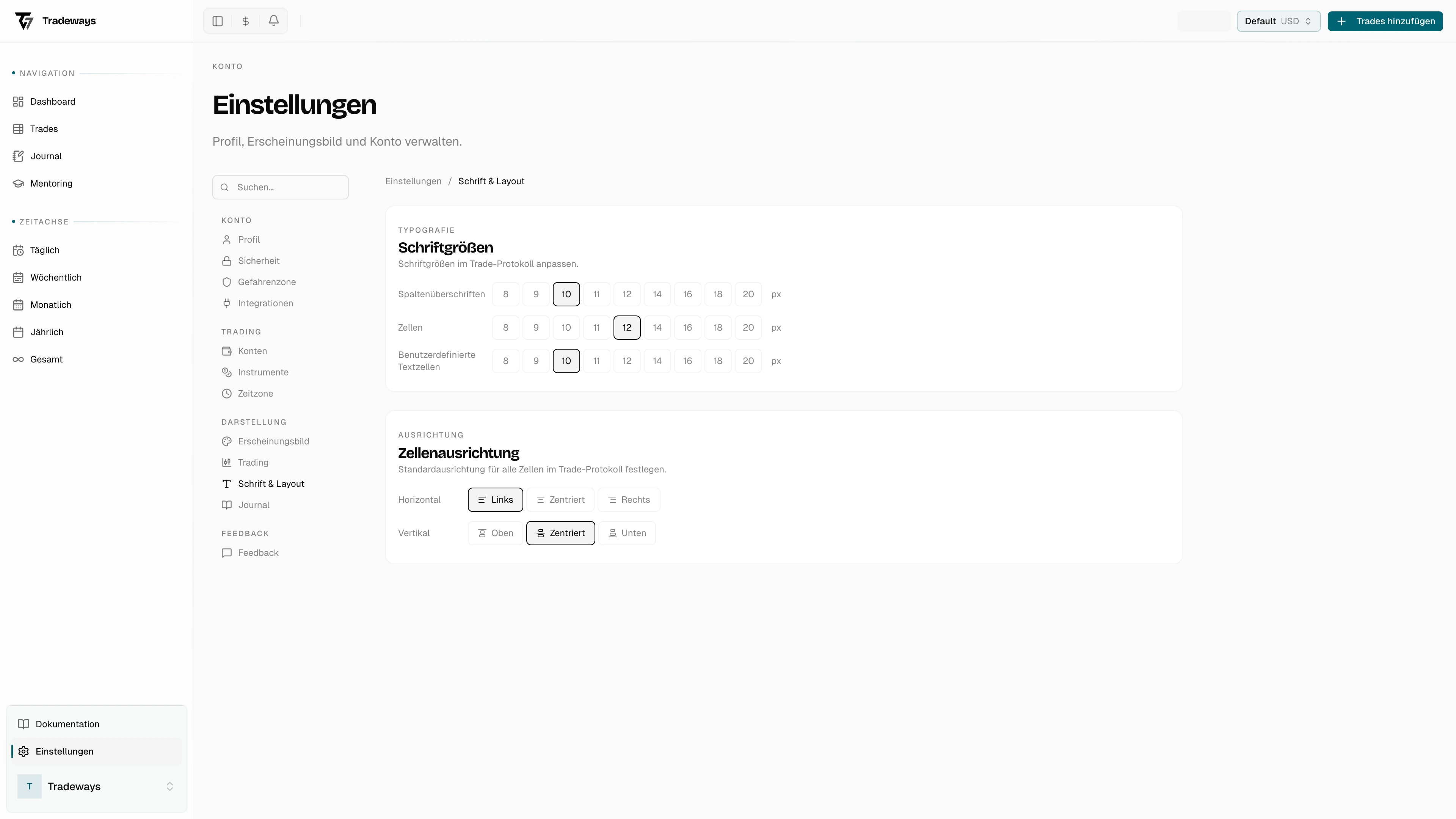1456x819 pixels.
Task: Navigate back via the Einstellungen breadcrumb link
Action: [413, 181]
